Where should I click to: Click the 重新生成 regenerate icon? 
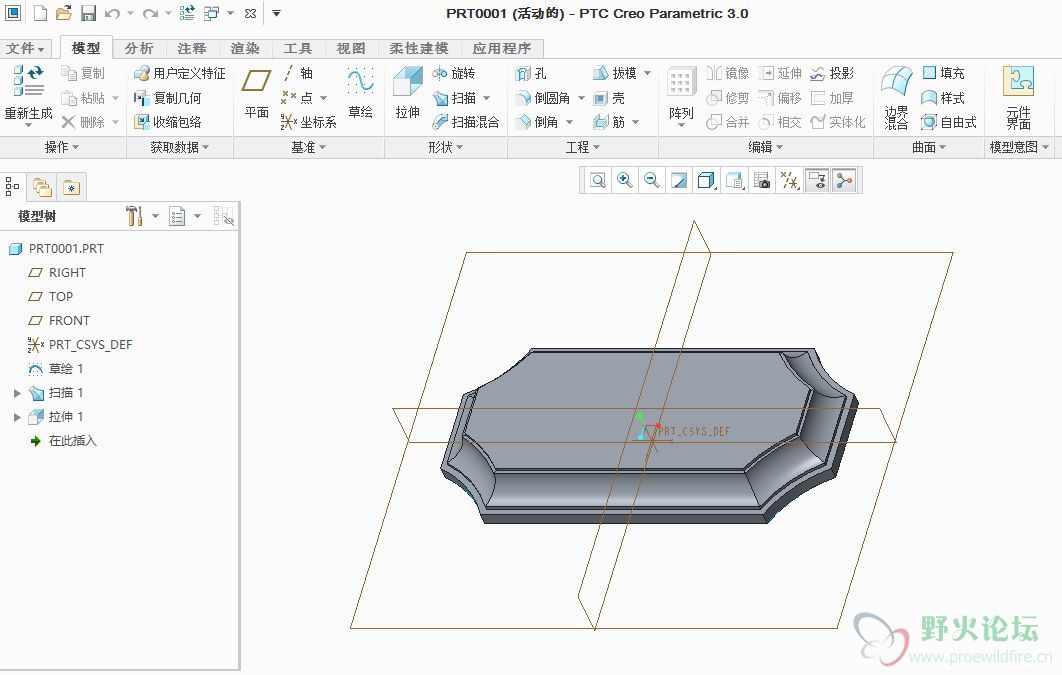28,81
